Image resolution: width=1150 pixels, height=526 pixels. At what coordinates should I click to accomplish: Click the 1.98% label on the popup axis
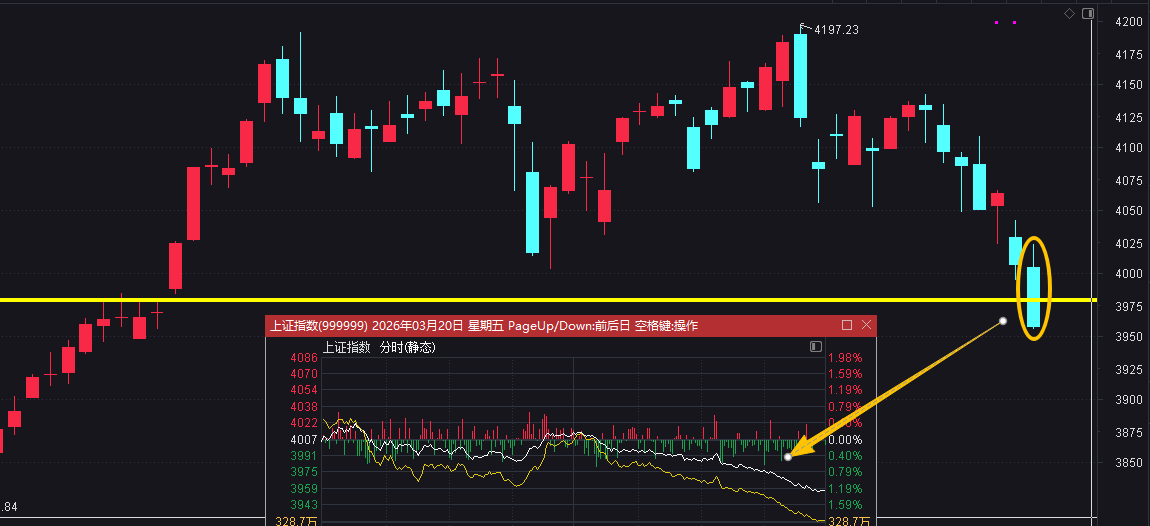[x=843, y=358]
